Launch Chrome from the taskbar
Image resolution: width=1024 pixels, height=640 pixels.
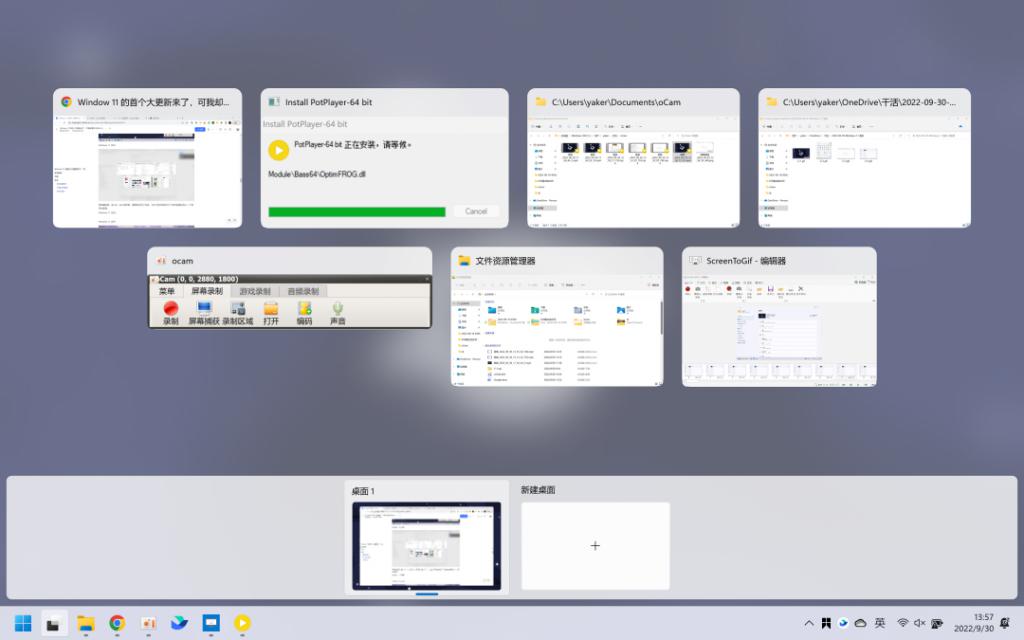click(x=117, y=624)
